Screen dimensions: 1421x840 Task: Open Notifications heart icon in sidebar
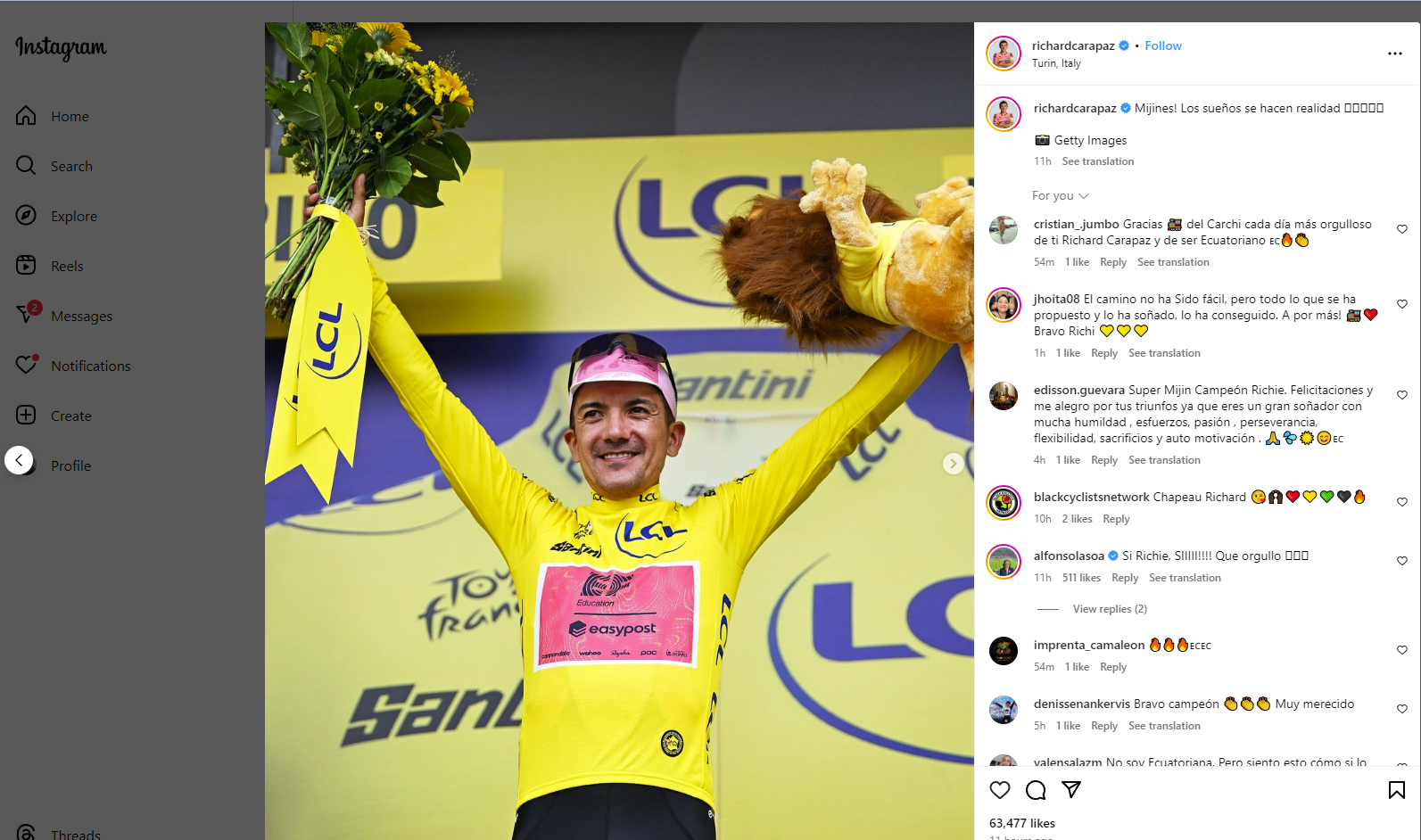click(27, 365)
